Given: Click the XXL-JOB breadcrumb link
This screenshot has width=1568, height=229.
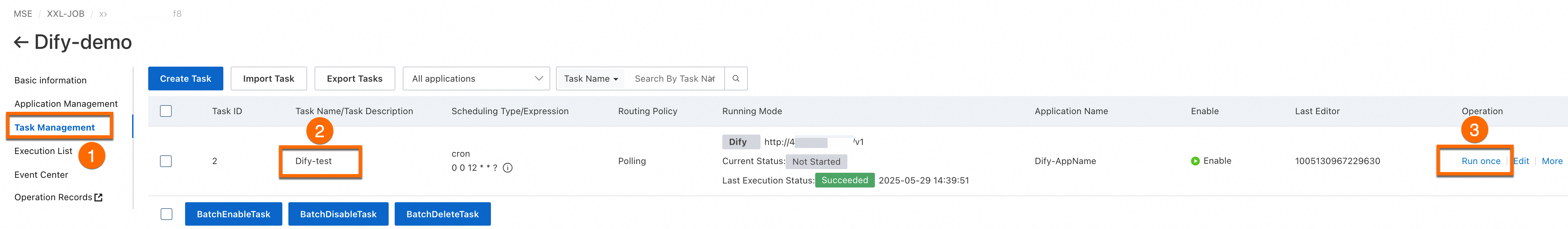Looking at the screenshot, I should 66,13.
